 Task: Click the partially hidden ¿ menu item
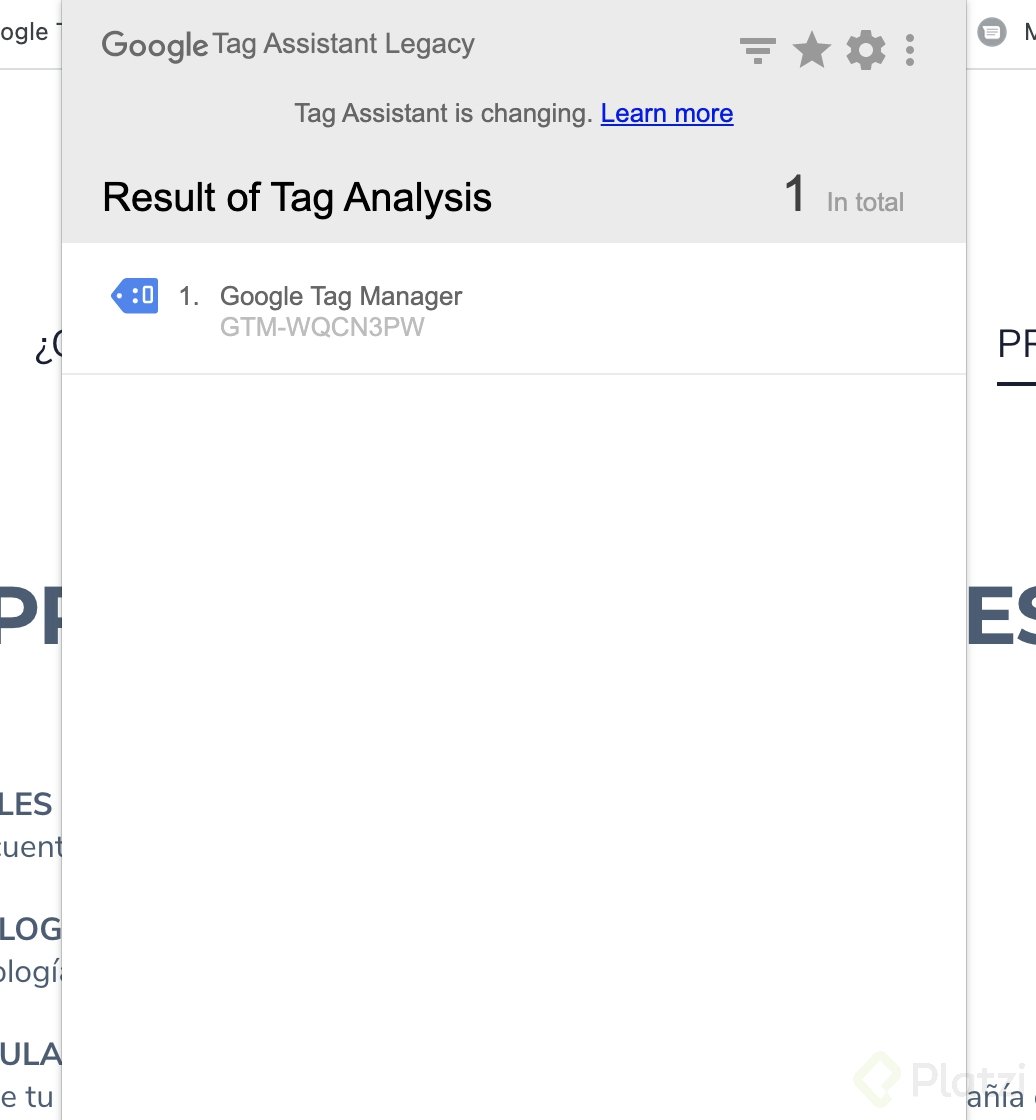(47, 347)
